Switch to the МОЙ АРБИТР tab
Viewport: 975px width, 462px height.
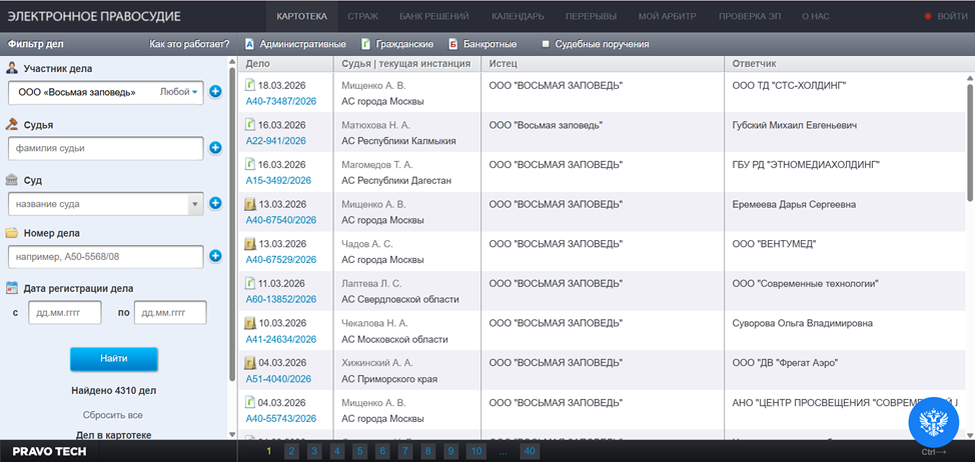click(x=667, y=16)
